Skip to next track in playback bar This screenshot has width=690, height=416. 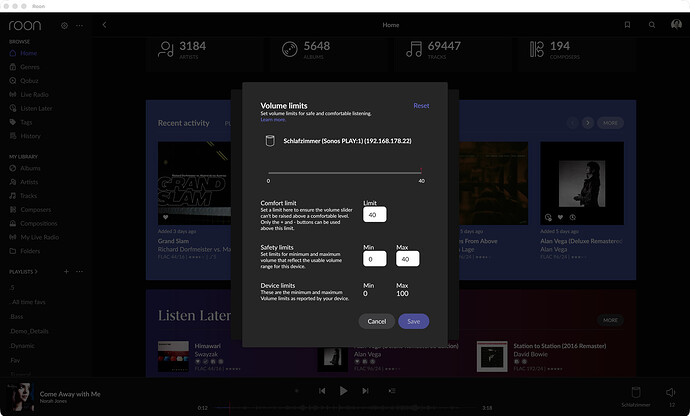[x=365, y=390]
